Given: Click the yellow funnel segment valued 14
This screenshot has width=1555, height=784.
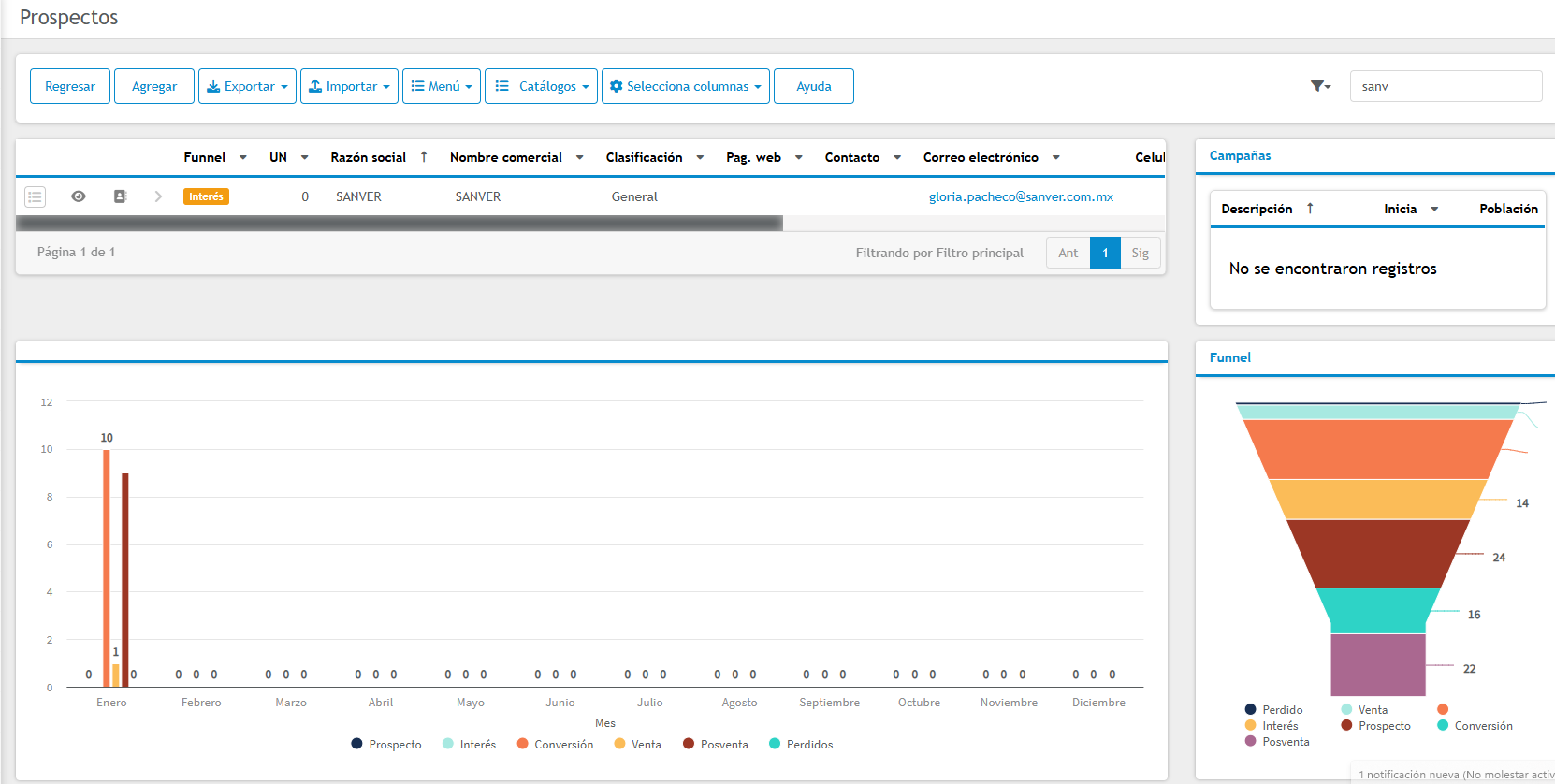Looking at the screenshot, I should click(x=1377, y=499).
